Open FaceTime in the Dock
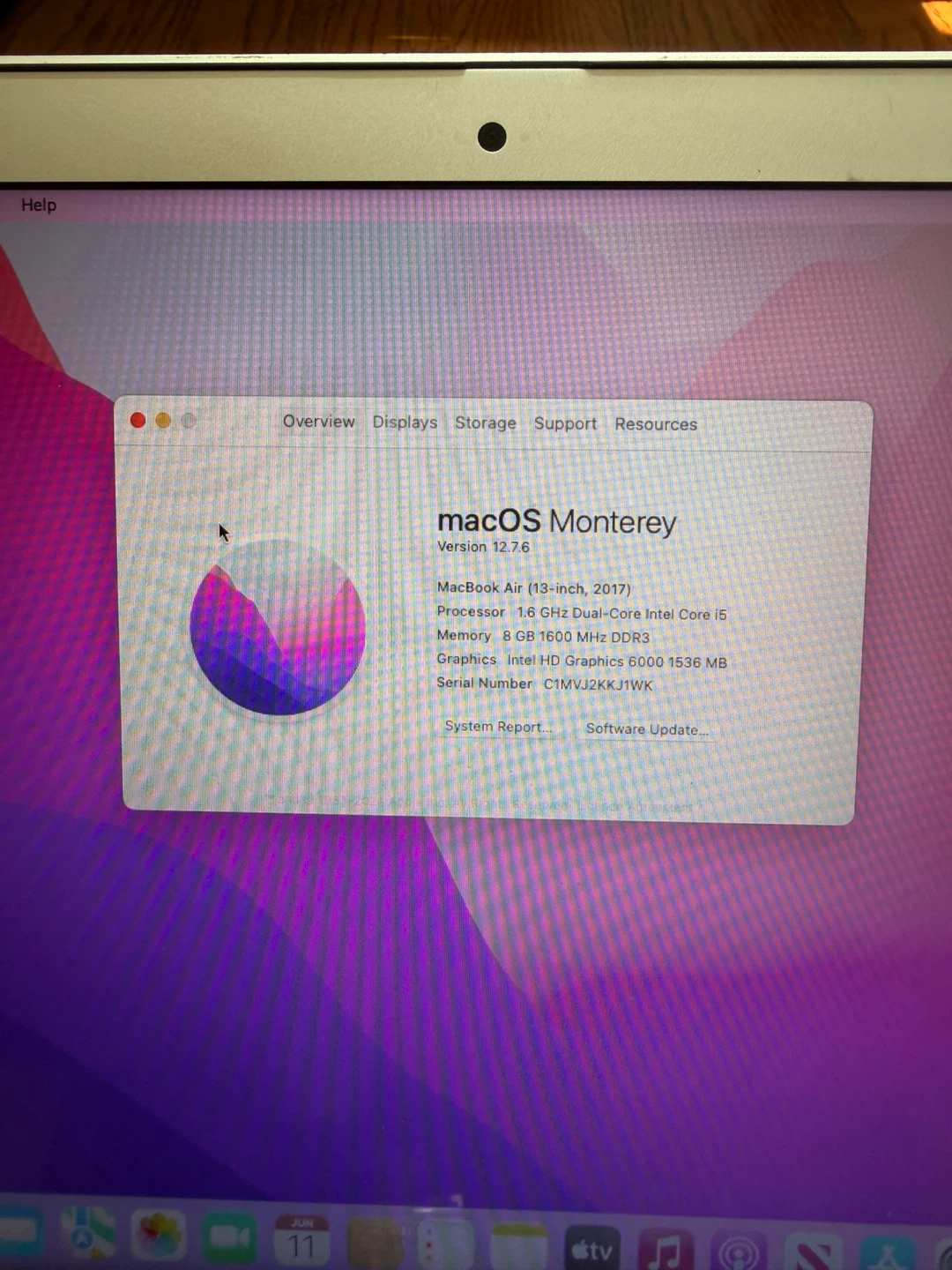This screenshot has height=1270, width=952. coord(229,1238)
